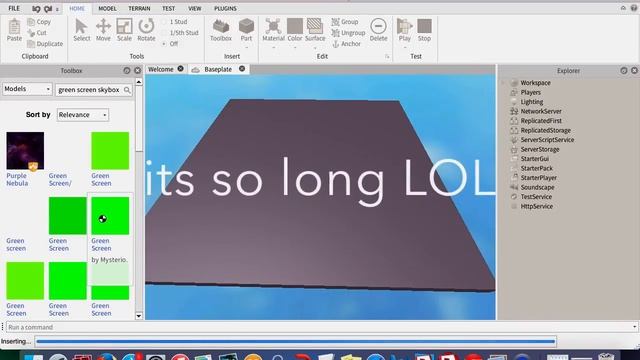Expand the Material dropdown arrow
This screenshot has width=640, height=360.
click(x=273, y=47)
